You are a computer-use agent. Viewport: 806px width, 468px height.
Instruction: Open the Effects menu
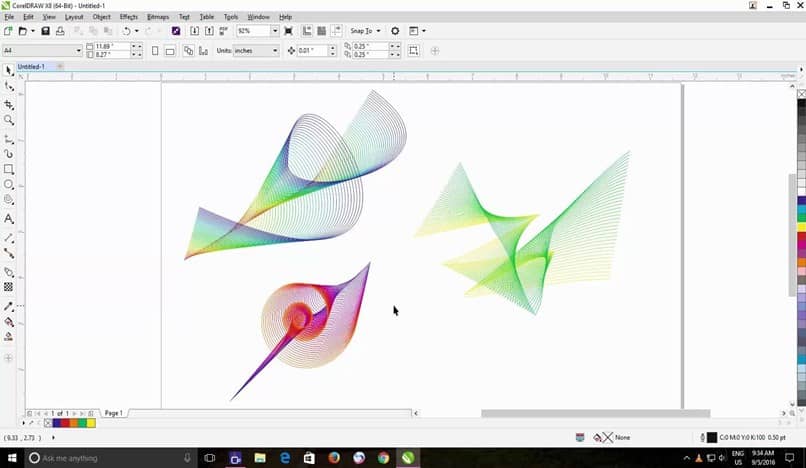pos(129,17)
